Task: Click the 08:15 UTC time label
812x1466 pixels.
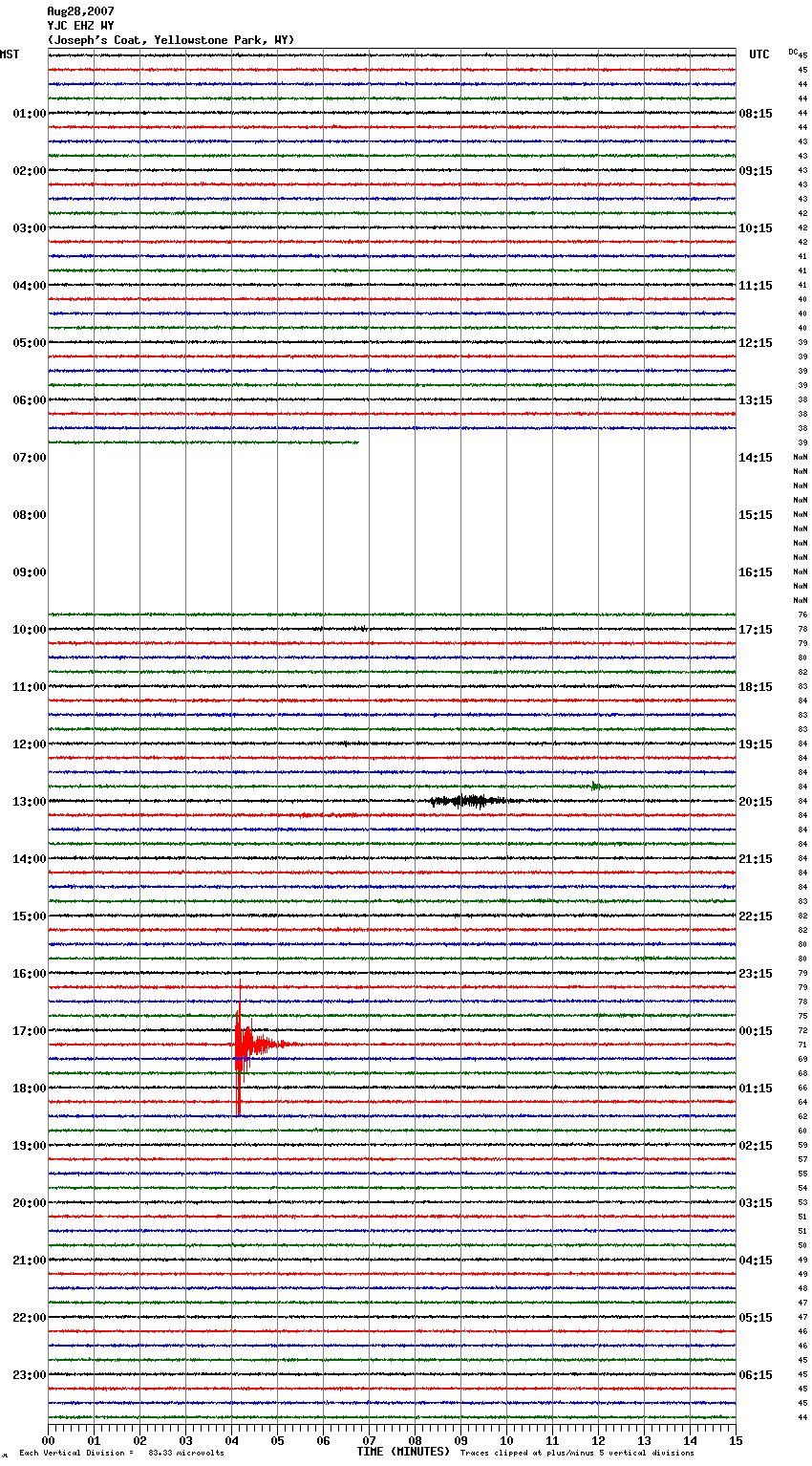Action: pos(756,114)
